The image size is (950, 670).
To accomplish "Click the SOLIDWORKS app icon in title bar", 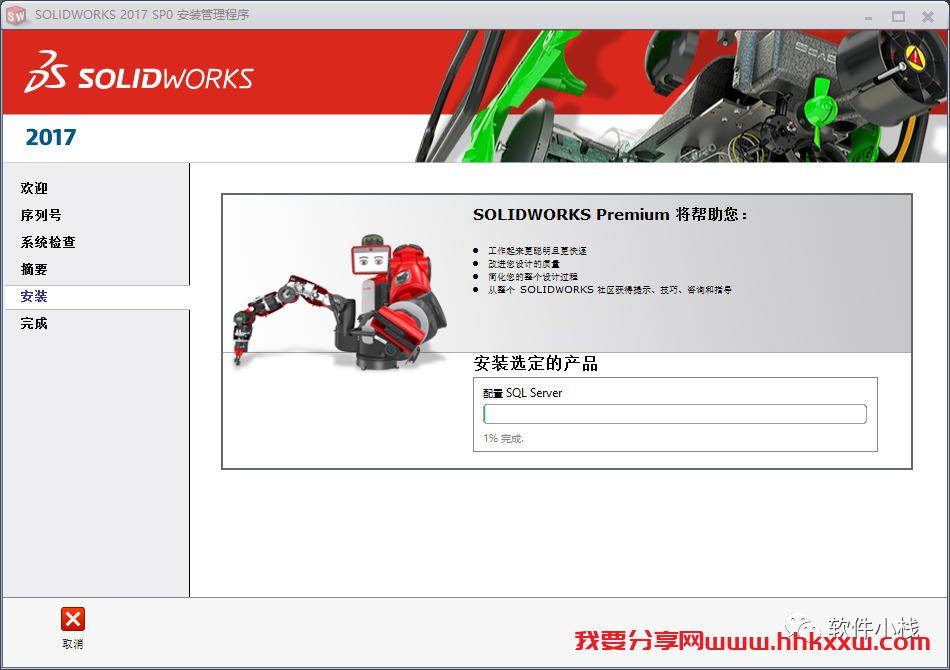I will click(x=16, y=15).
